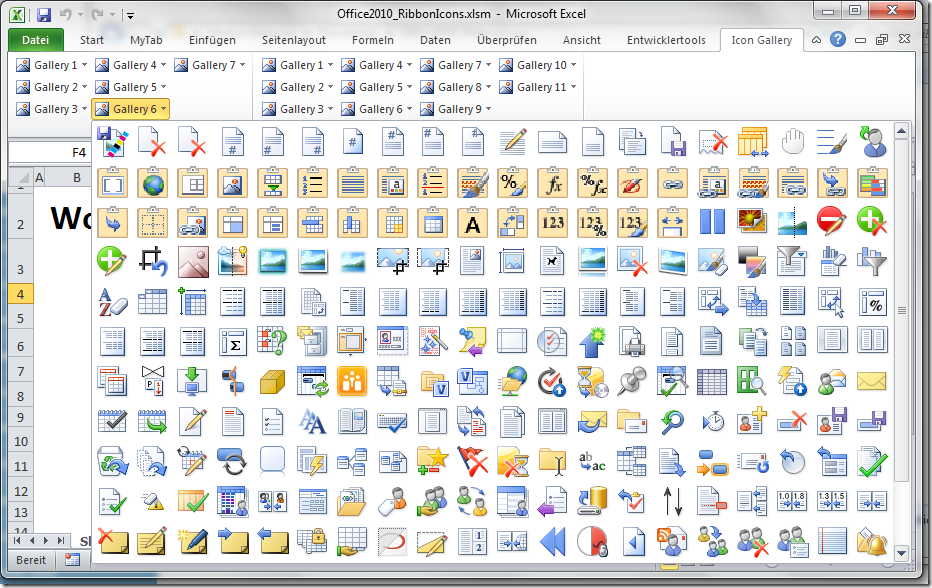The height and width of the screenshot is (588, 932).
Task: Click the green plus with pencil icon
Action: 112,262
